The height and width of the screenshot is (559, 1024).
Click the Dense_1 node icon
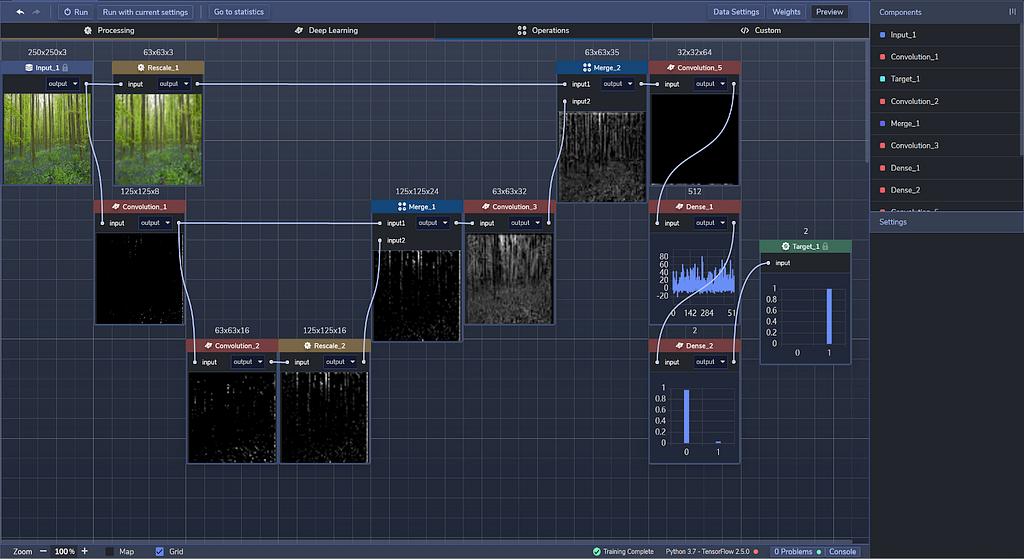pos(679,206)
